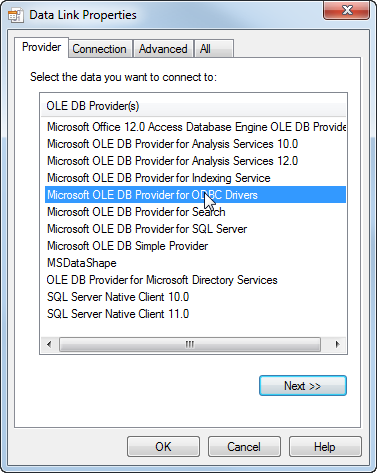Viewport: 377px width, 473px height.
Task: Click the Next >> button
Action: pyautogui.click(x=303, y=386)
